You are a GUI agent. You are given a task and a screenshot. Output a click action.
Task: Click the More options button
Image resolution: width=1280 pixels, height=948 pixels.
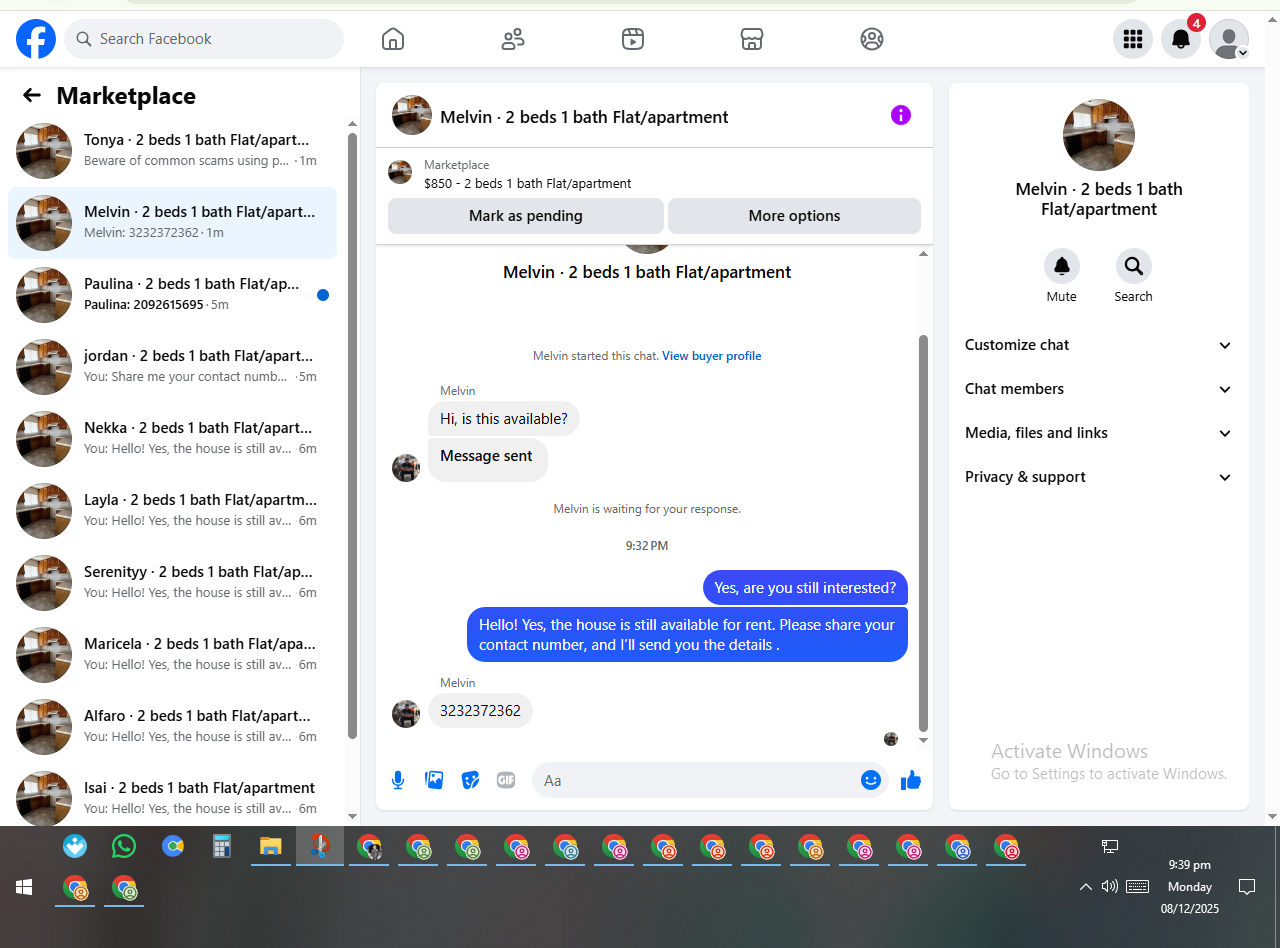coord(795,216)
